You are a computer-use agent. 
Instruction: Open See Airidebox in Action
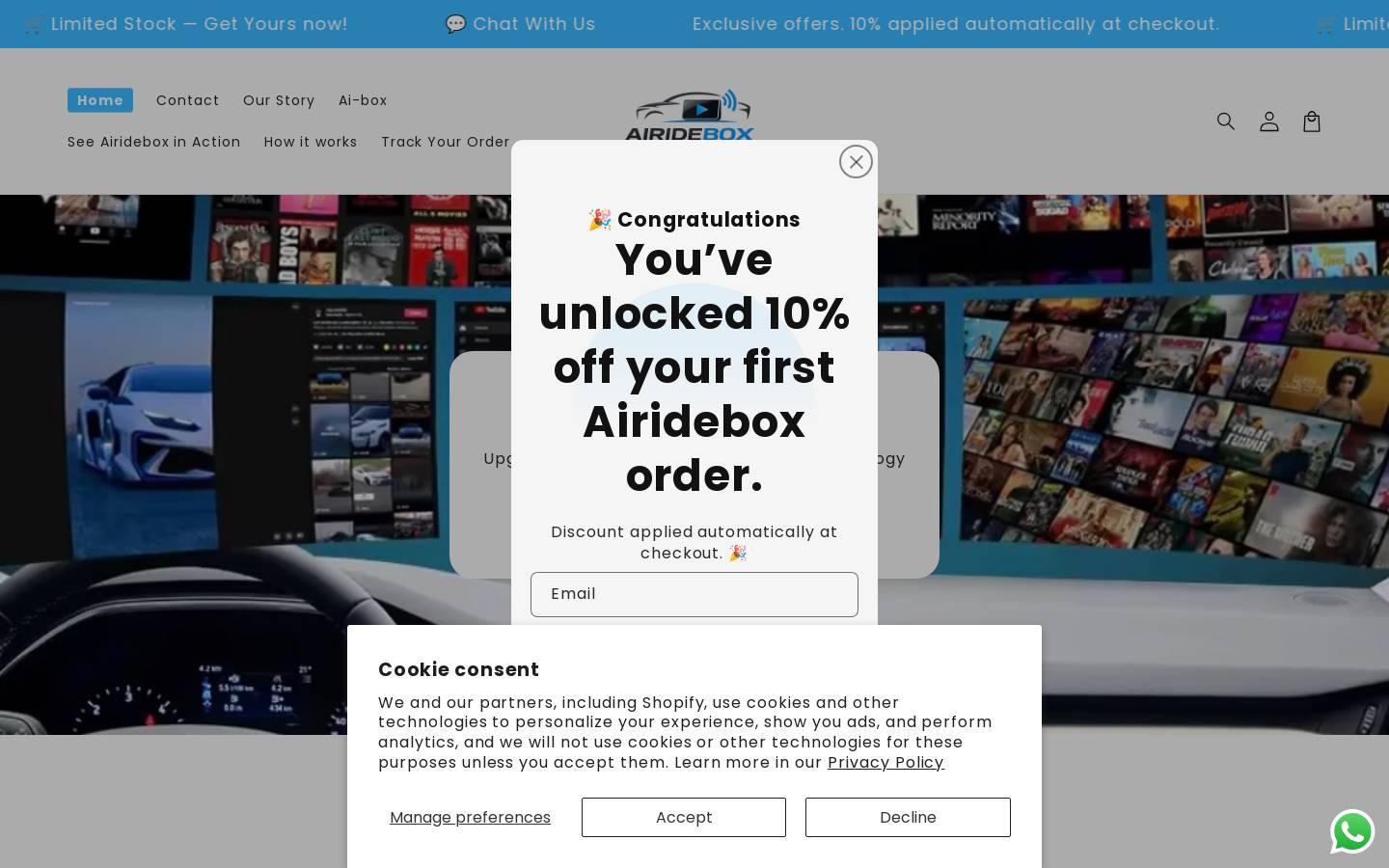coord(154,142)
